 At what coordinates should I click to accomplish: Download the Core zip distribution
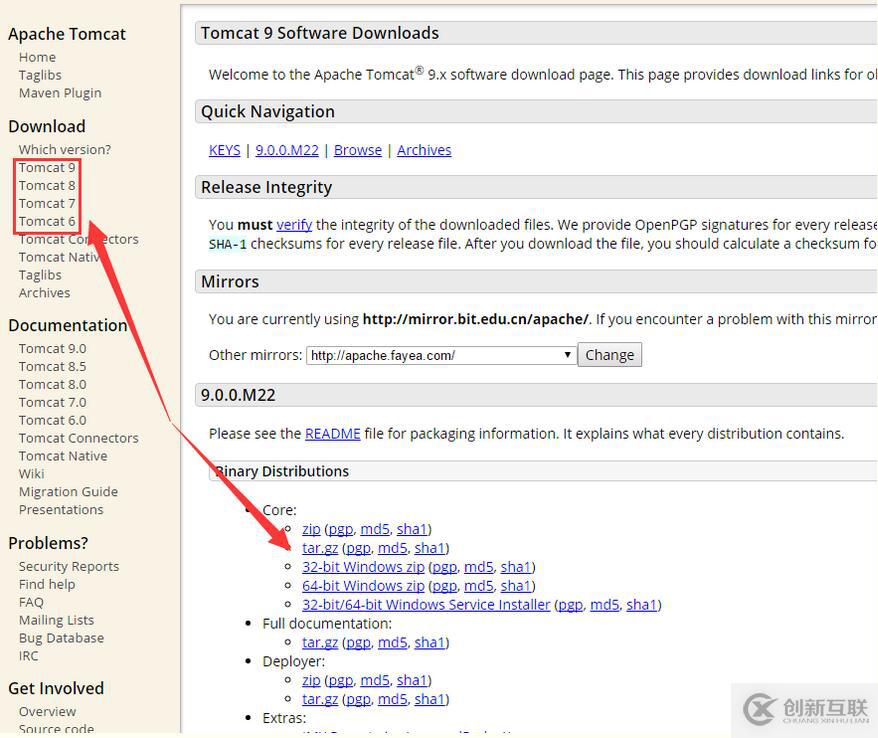tap(311, 529)
